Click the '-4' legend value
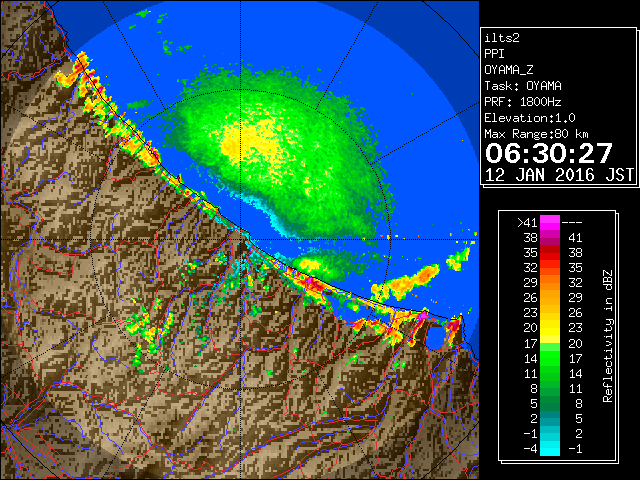 pyautogui.click(x=530, y=448)
